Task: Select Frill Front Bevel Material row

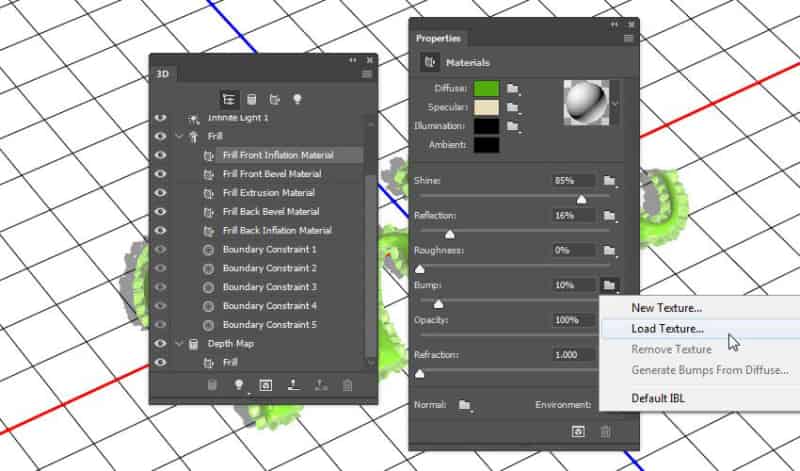Action: click(x=272, y=174)
